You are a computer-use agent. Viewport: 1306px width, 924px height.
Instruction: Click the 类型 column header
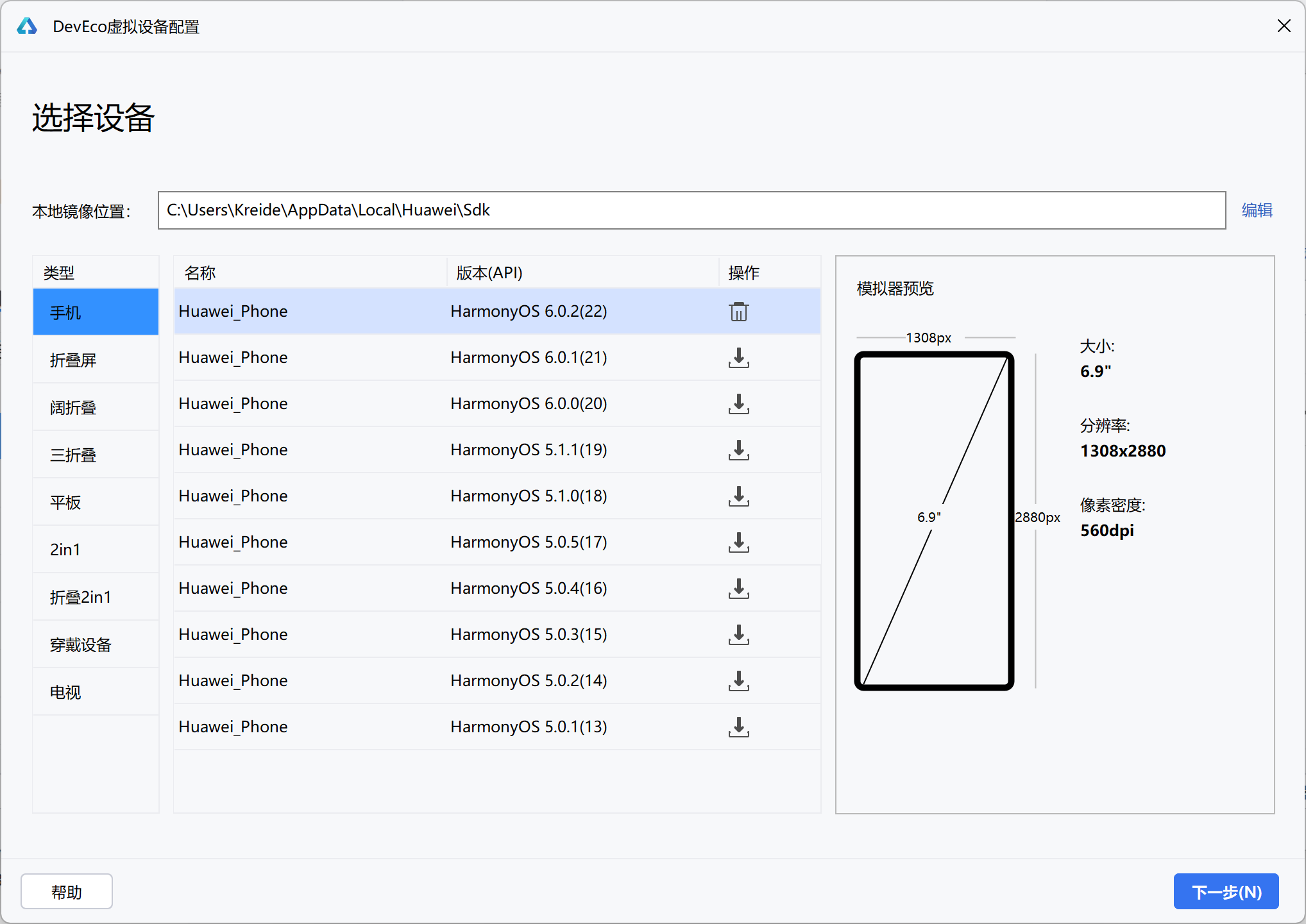coord(96,273)
